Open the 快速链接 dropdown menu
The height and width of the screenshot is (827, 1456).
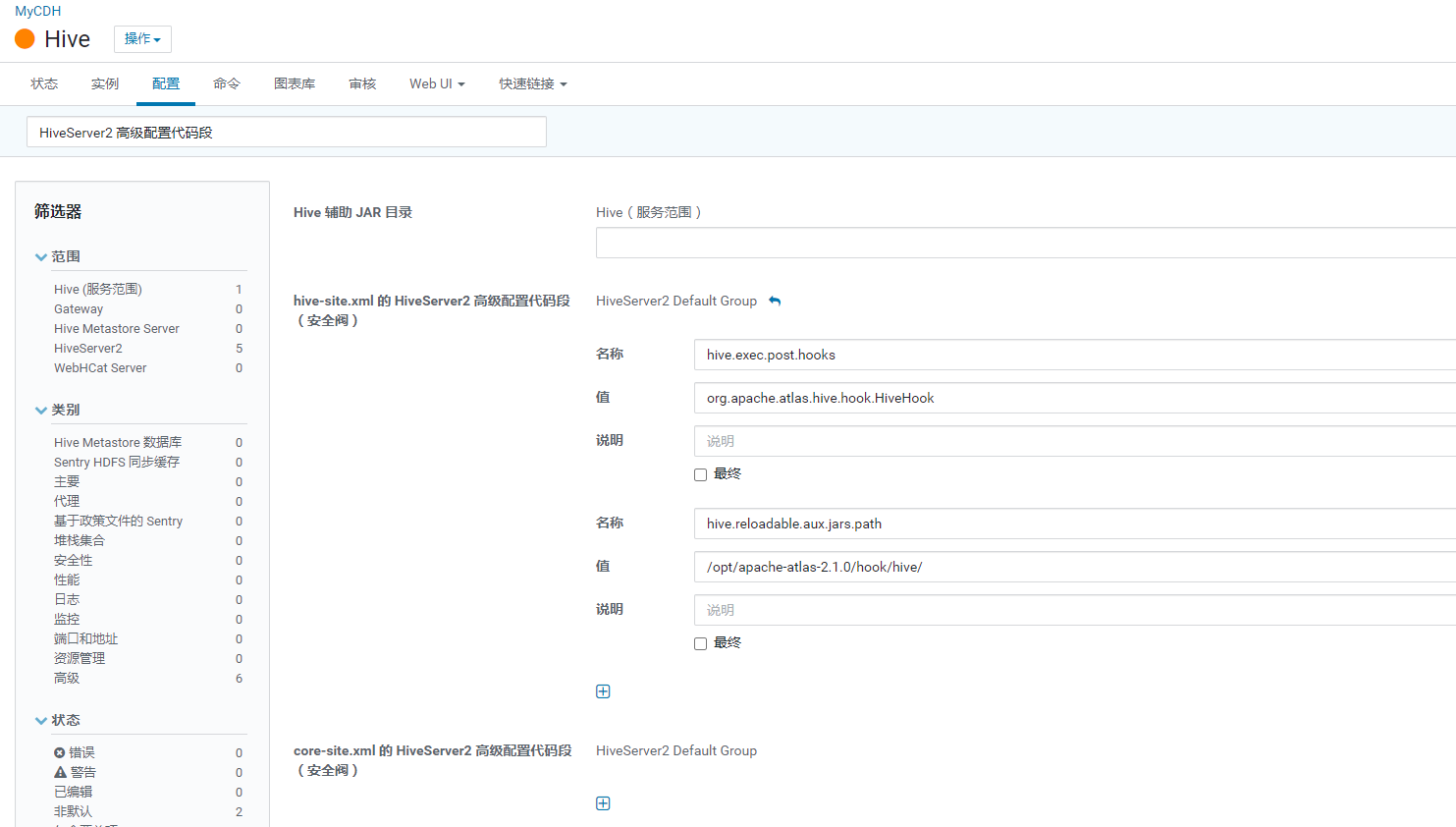(532, 83)
